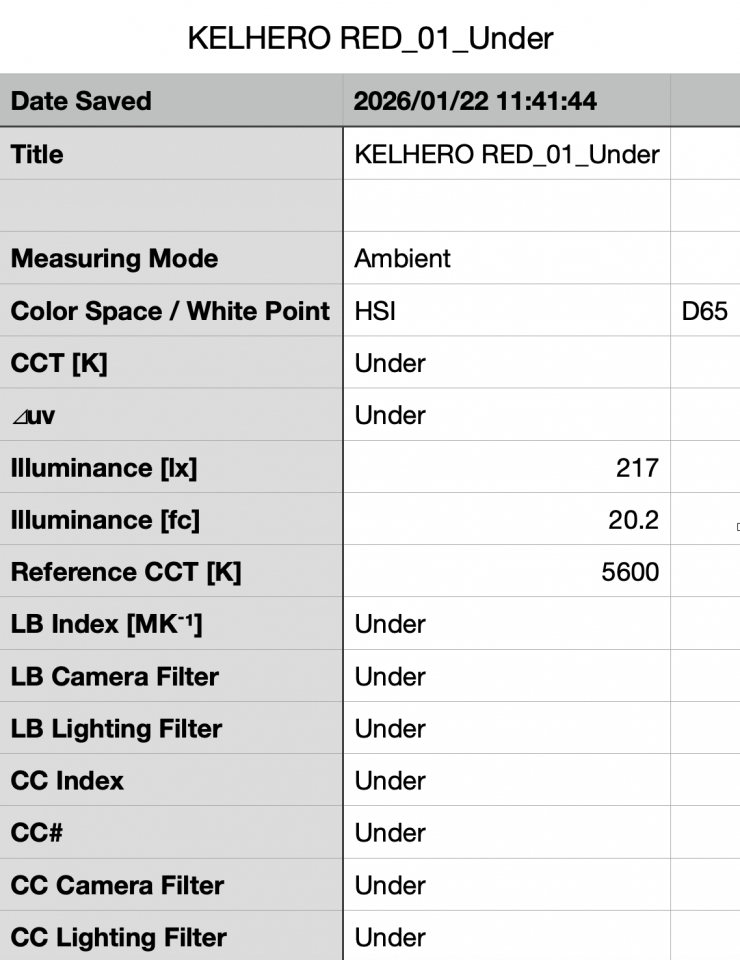Select the CC Index label cell
This screenshot has height=960, width=740.
coord(171,781)
